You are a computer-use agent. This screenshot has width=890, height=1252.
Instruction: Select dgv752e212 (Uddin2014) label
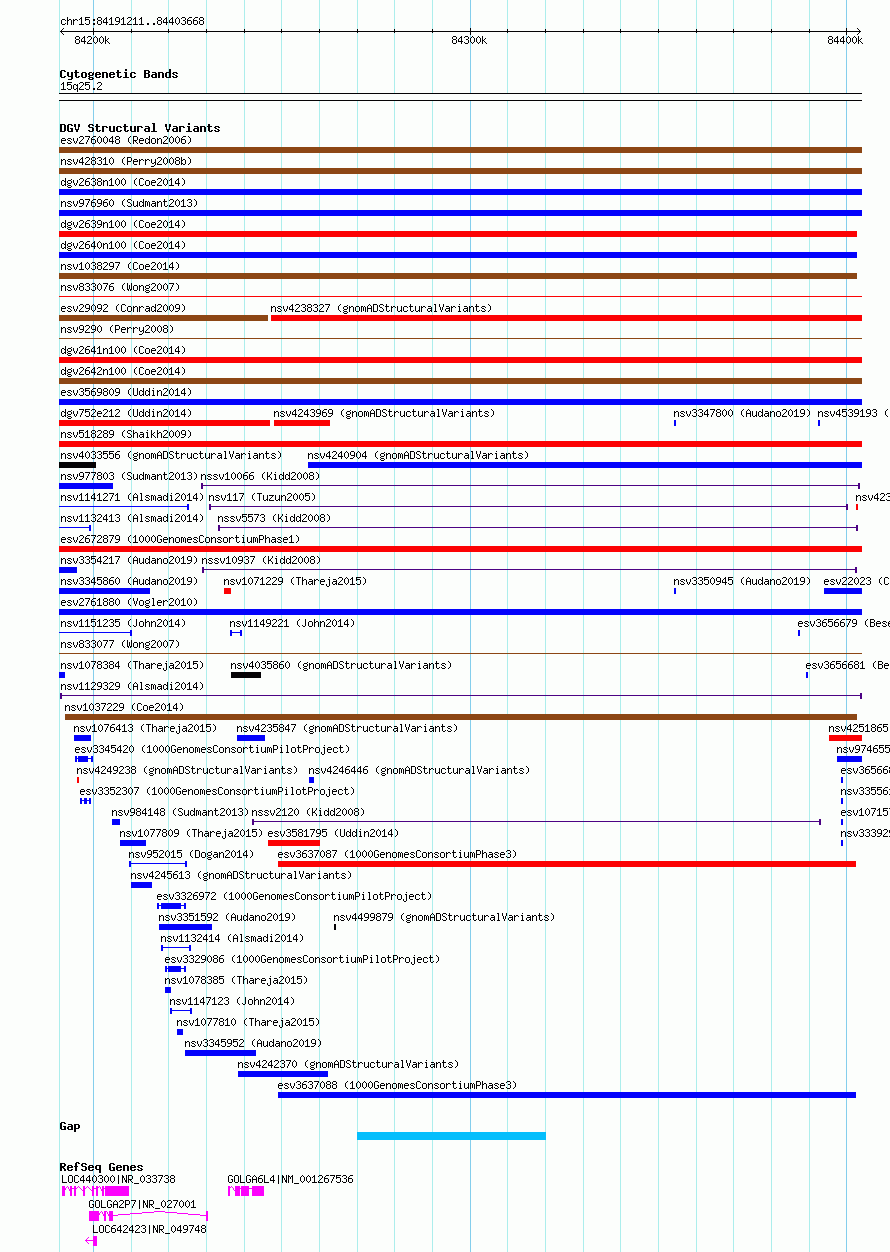pos(126,413)
